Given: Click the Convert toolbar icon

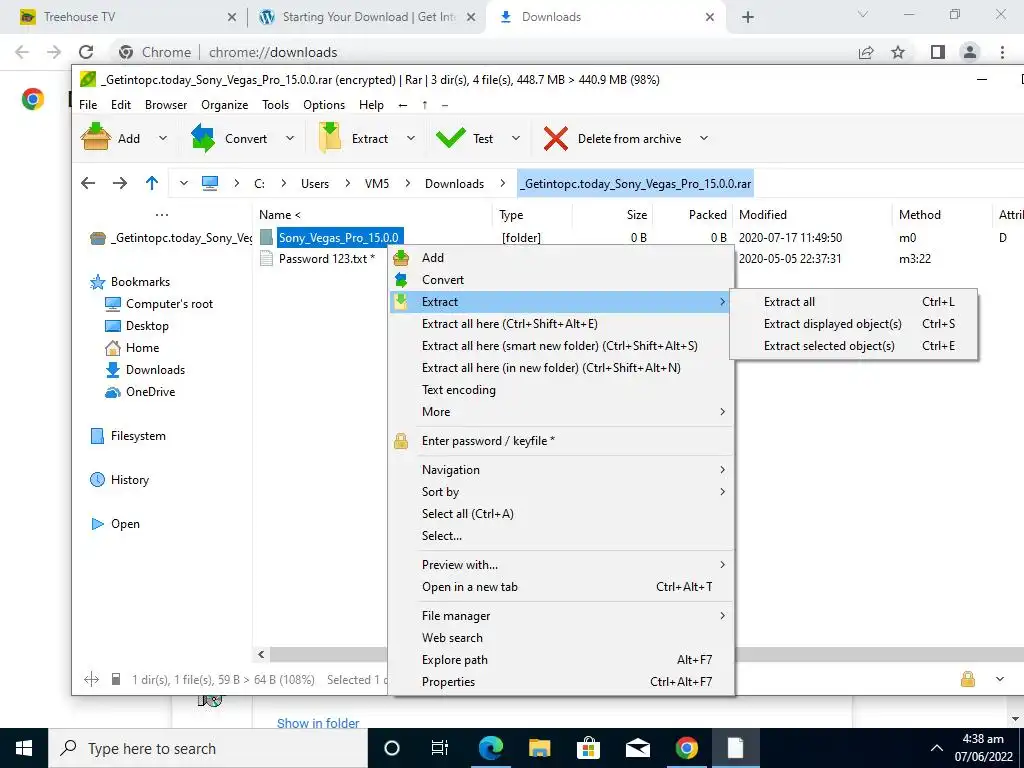Looking at the screenshot, I should click(203, 138).
